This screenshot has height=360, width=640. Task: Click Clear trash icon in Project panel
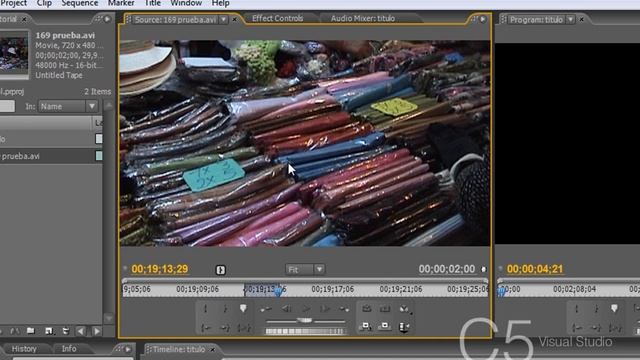click(65, 331)
